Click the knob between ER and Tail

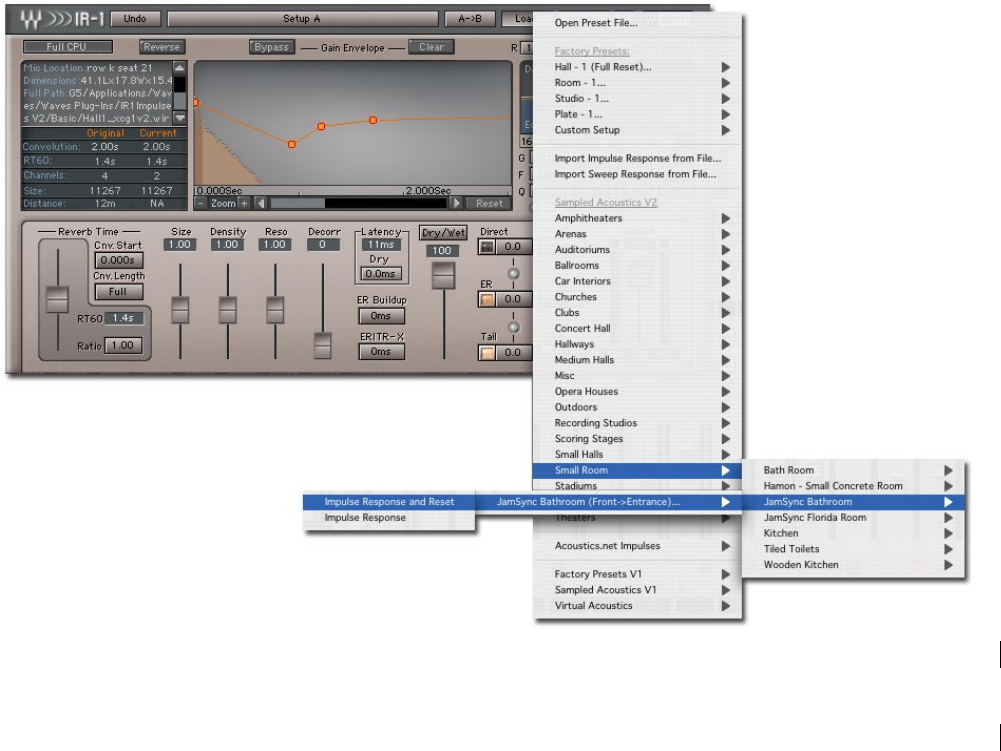click(513, 327)
